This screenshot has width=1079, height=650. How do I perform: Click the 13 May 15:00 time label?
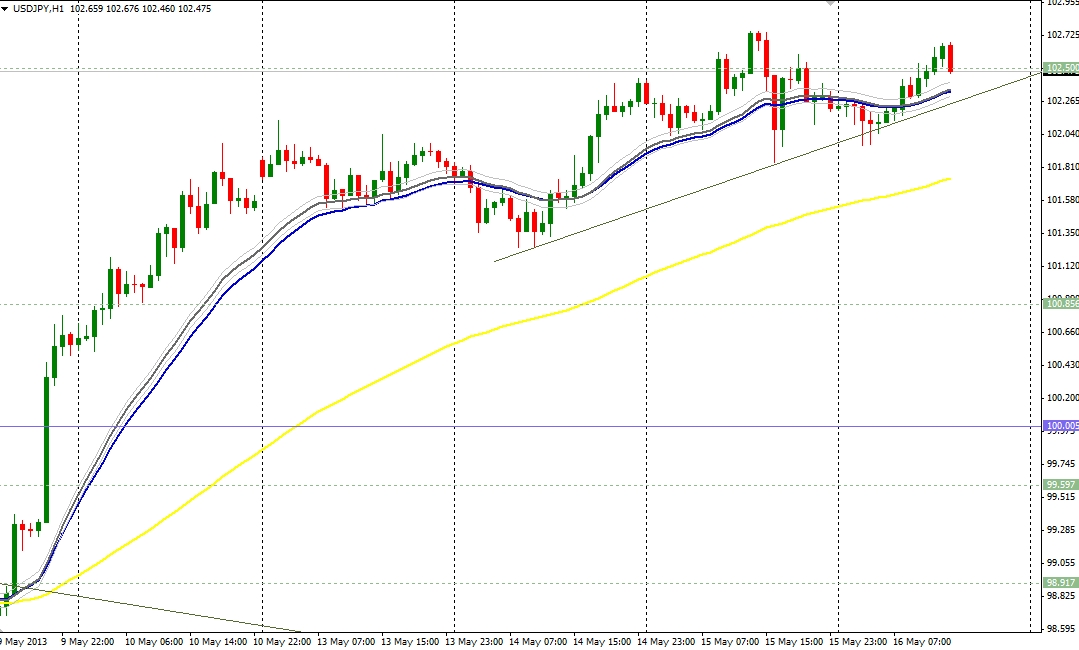click(x=408, y=641)
